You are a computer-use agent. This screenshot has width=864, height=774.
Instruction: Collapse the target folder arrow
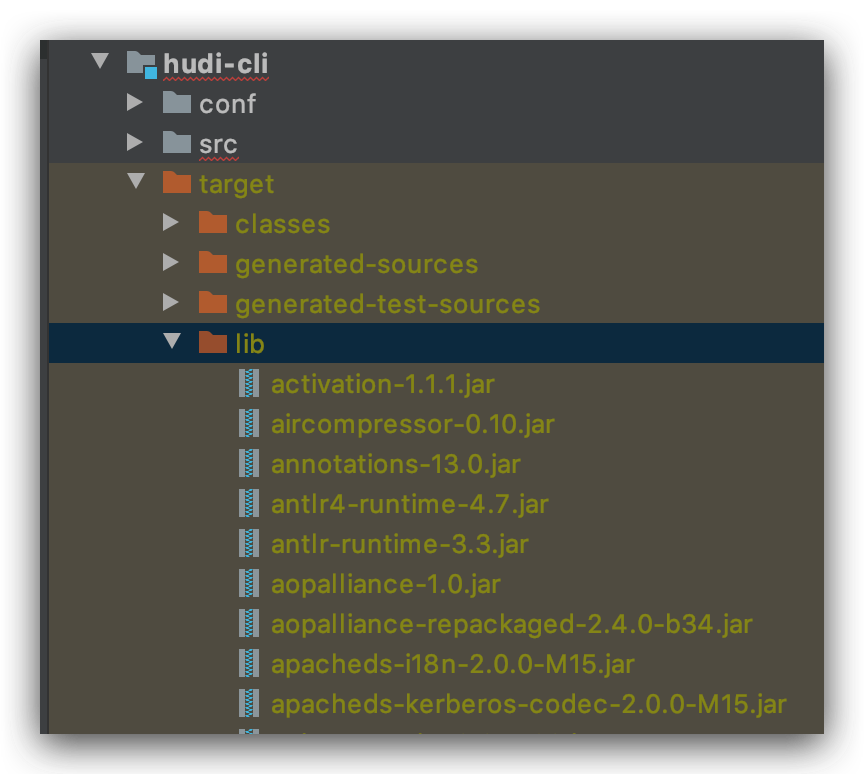136,181
